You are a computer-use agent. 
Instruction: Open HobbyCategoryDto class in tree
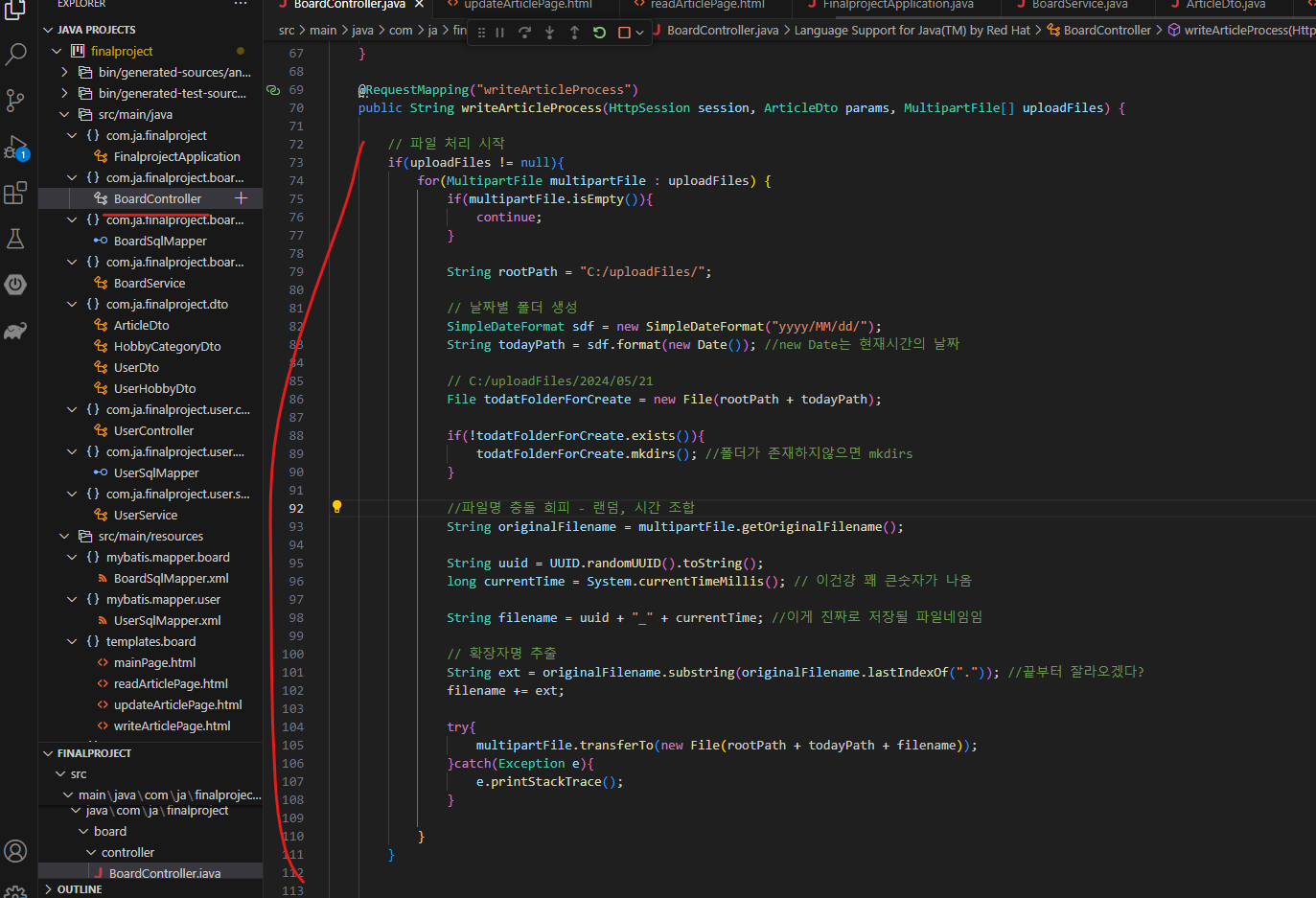[x=167, y=346]
